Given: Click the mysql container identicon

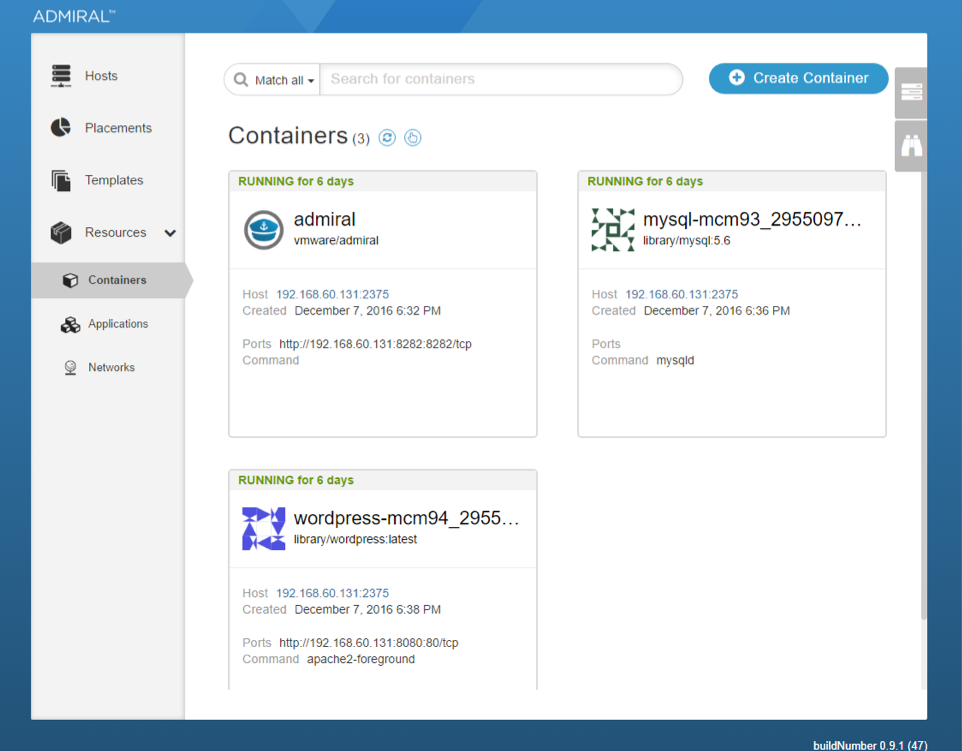Looking at the screenshot, I should [x=613, y=229].
